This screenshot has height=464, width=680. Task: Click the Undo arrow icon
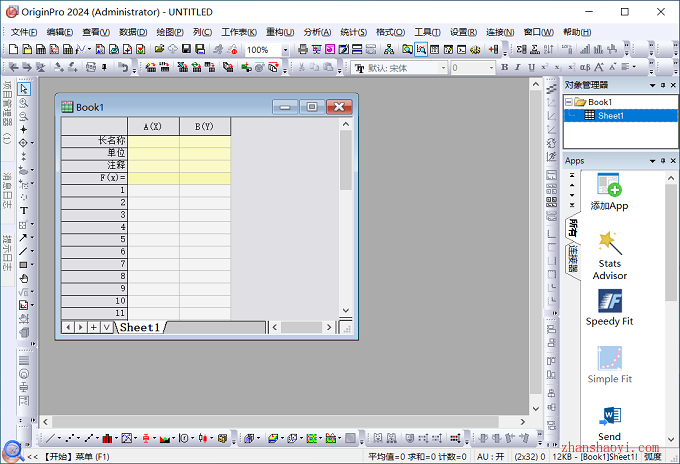click(x=123, y=67)
